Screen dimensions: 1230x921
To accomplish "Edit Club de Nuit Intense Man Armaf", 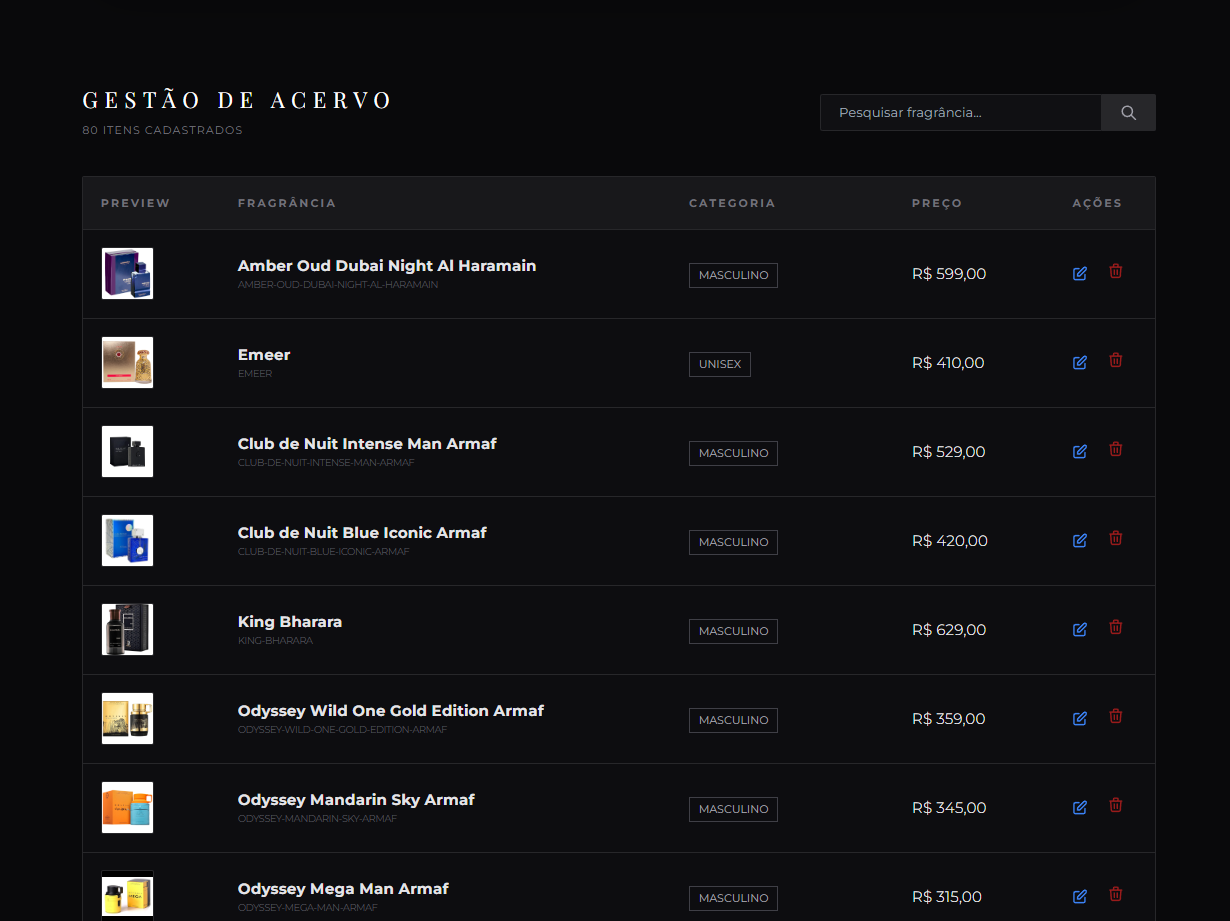I will [x=1080, y=451].
